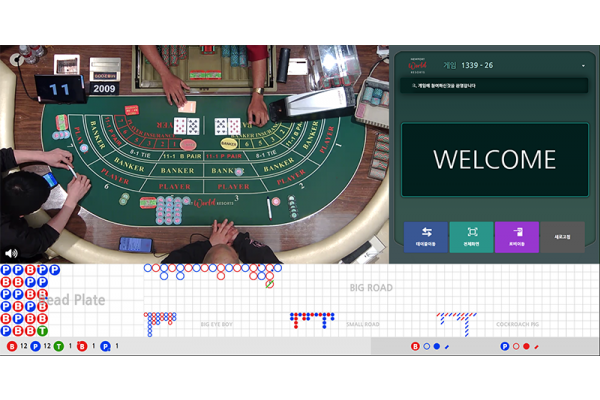Click the Player pair count icon
Image resolution: width=600 pixels, height=400 pixels.
105,346
